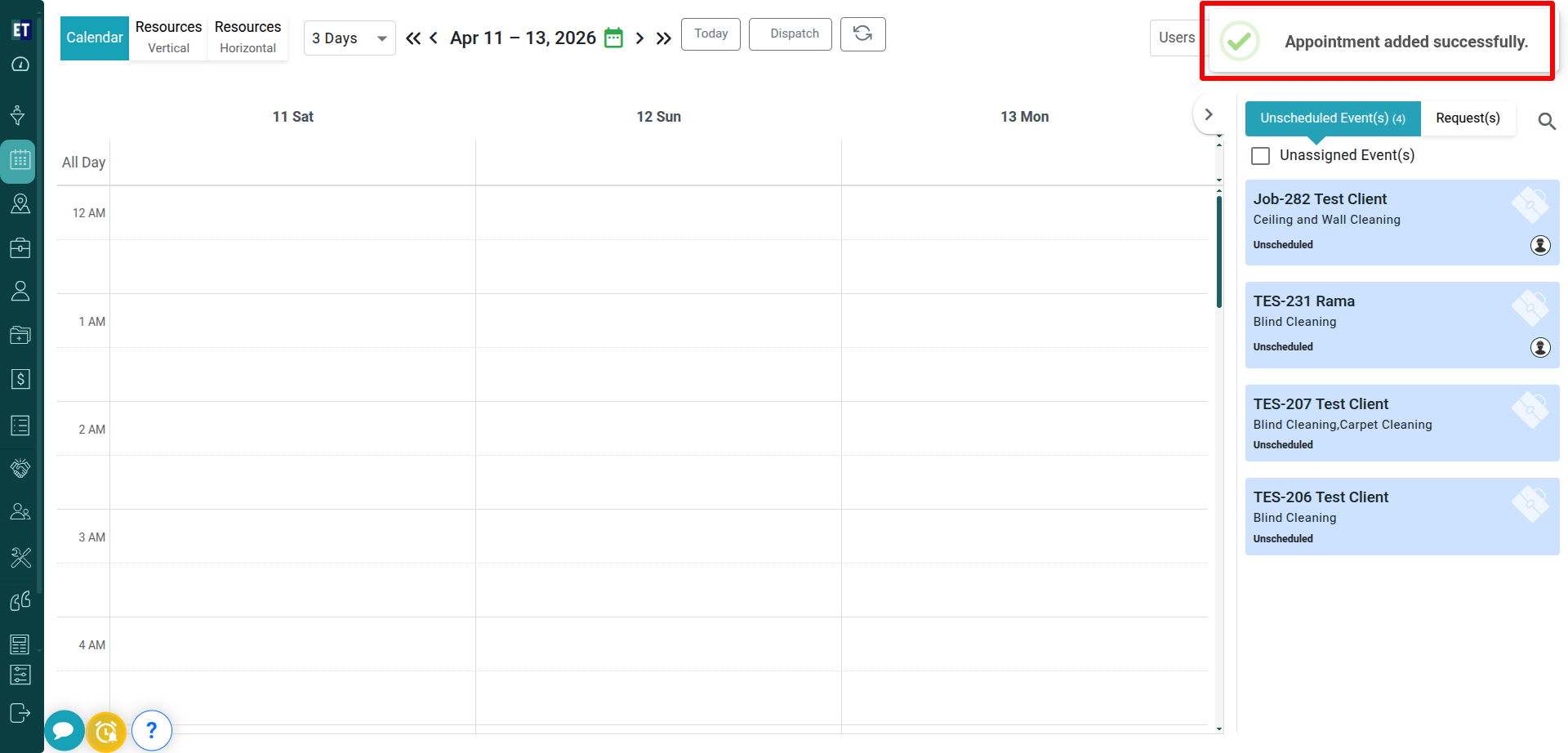The image size is (1568, 753).
Task: Click the search magnifier in events panel
Action: point(1546,122)
